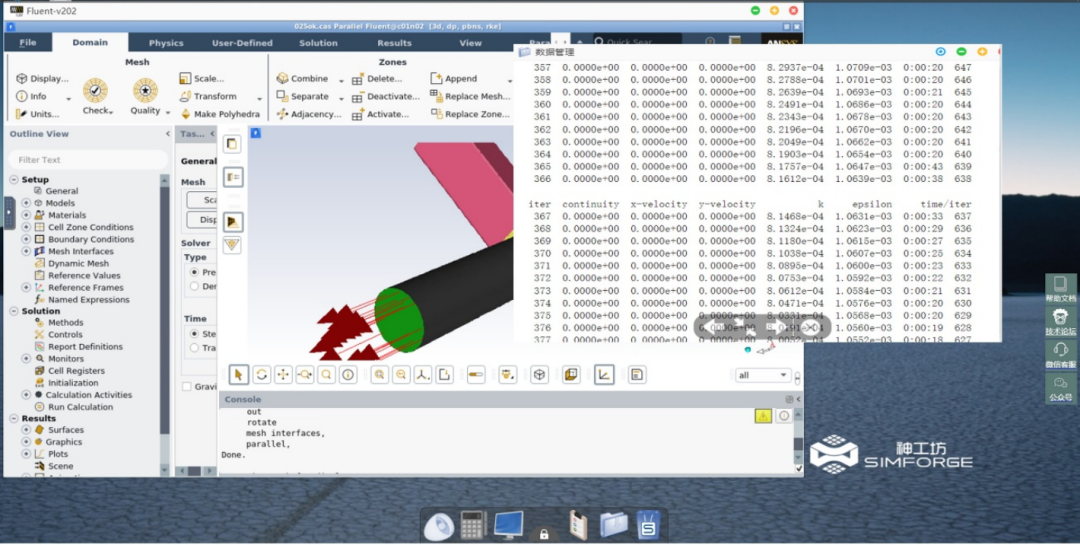
Task: Switch to the User-Defined ribbon tab
Action: [242, 43]
